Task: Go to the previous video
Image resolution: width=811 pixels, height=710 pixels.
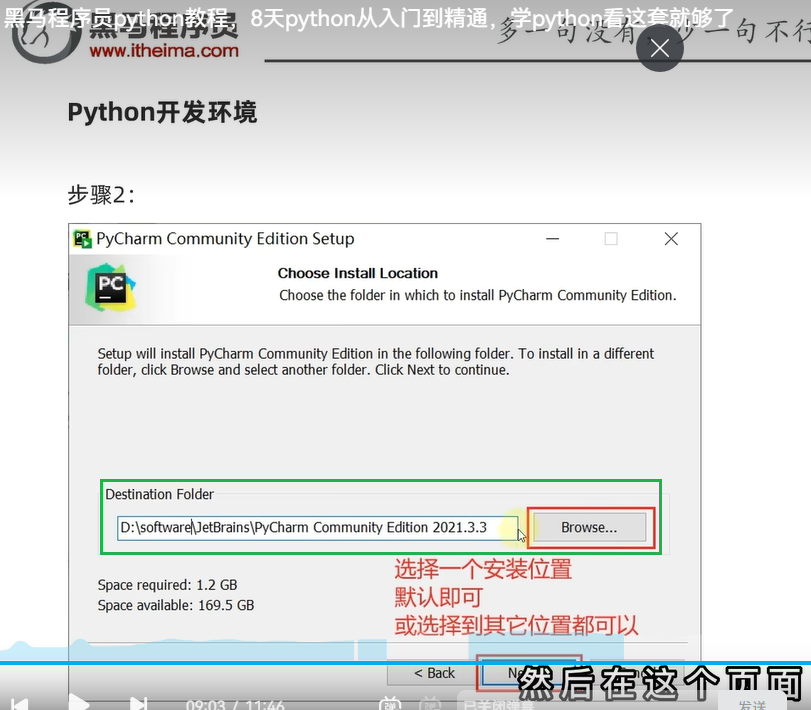Action: coord(20,704)
